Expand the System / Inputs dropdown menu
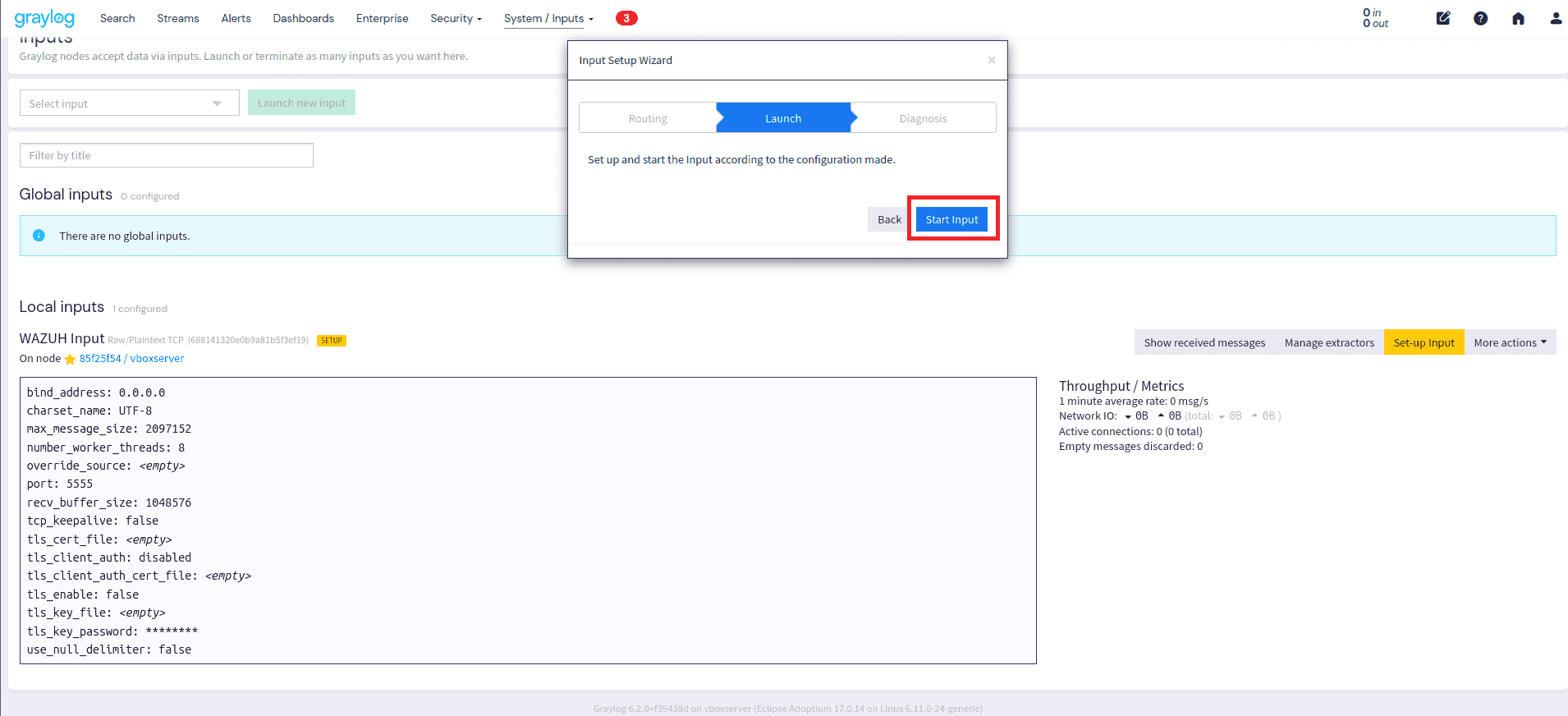 548,18
